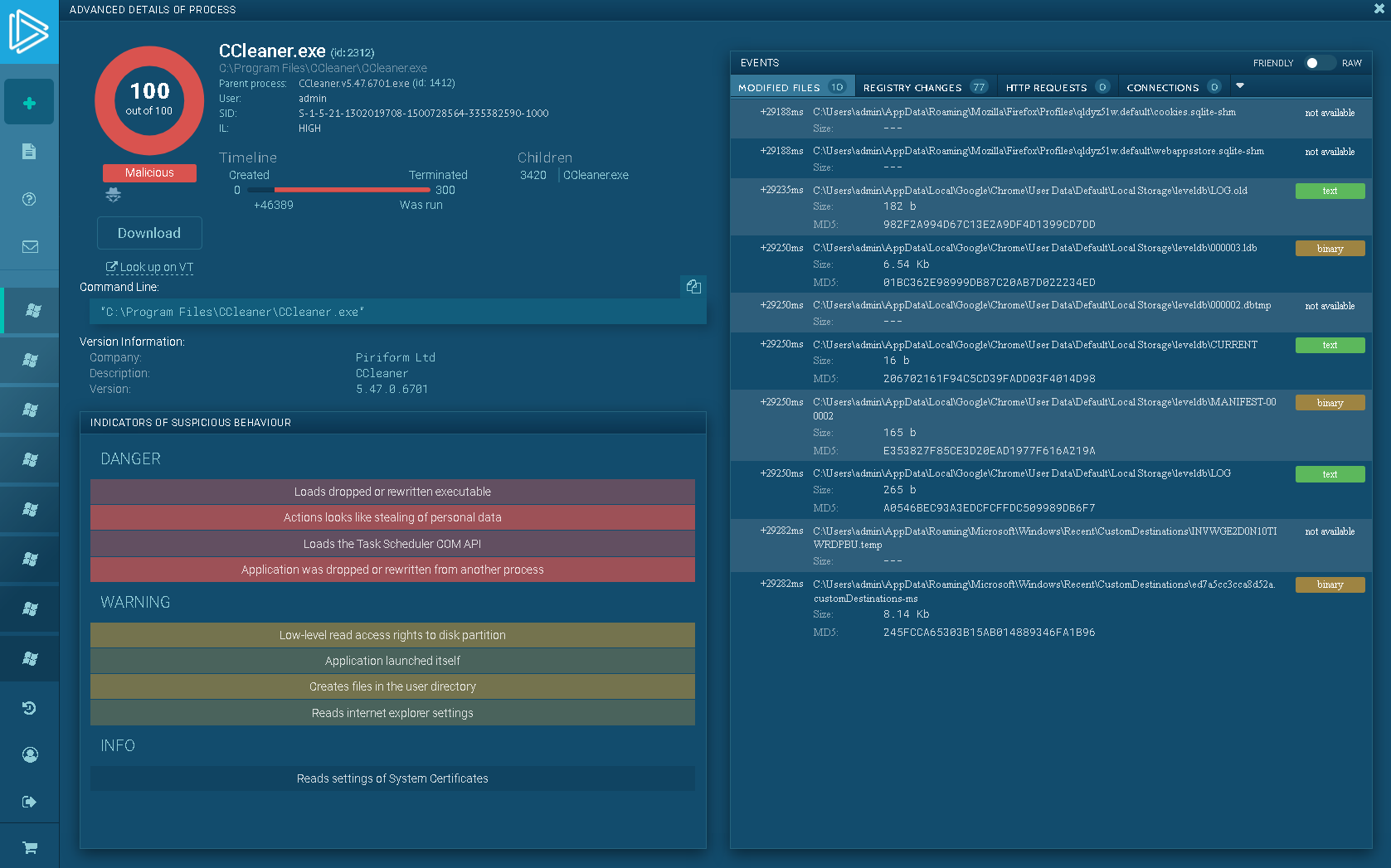Select 'Loads the Task Scheduler COM API' indicator
The height and width of the screenshot is (868, 1391).
tap(392, 544)
